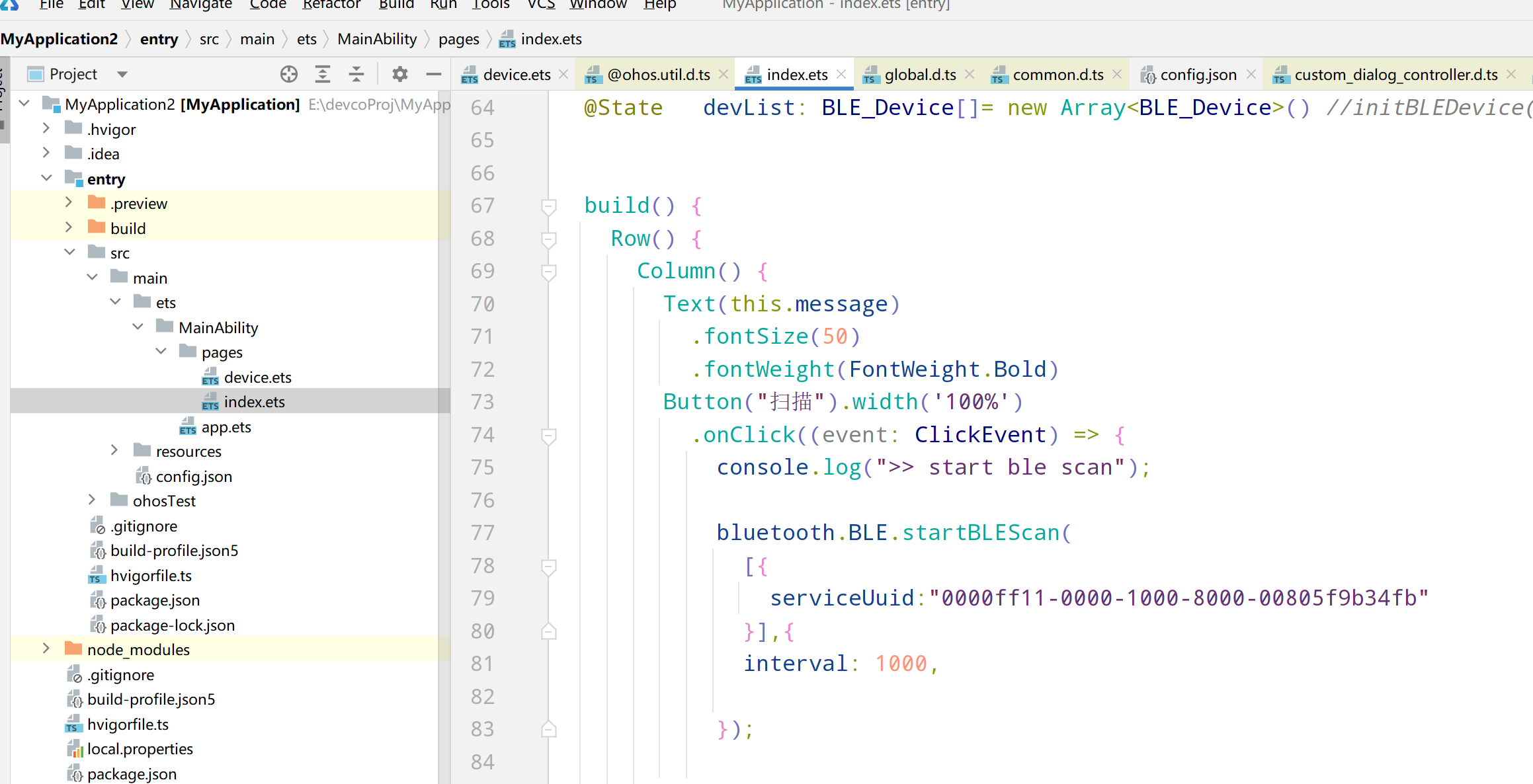Expand the ohosTest folder
The image size is (1533, 784).
92,500
